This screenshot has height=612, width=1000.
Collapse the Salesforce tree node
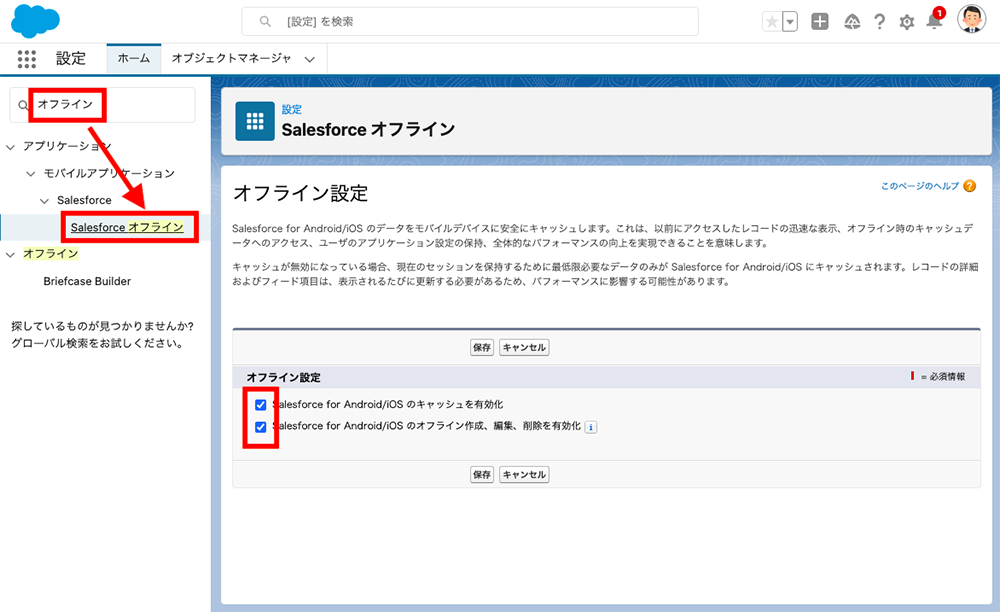(44, 201)
